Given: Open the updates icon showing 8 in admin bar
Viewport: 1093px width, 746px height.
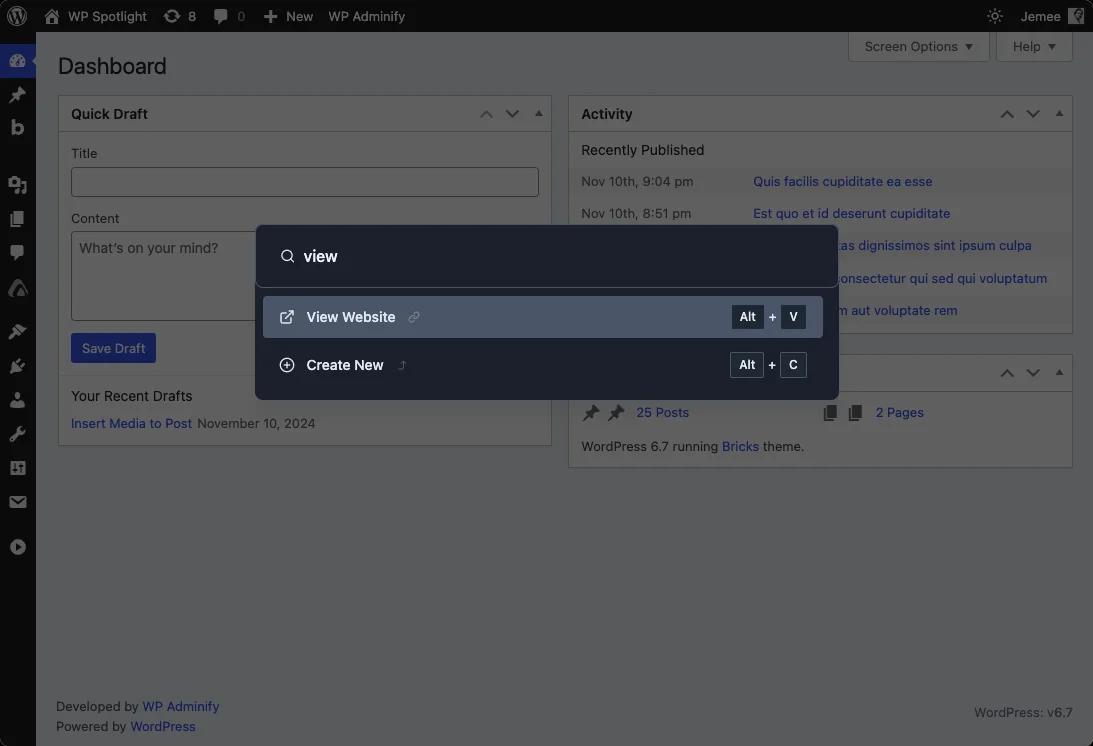Looking at the screenshot, I should (x=180, y=16).
